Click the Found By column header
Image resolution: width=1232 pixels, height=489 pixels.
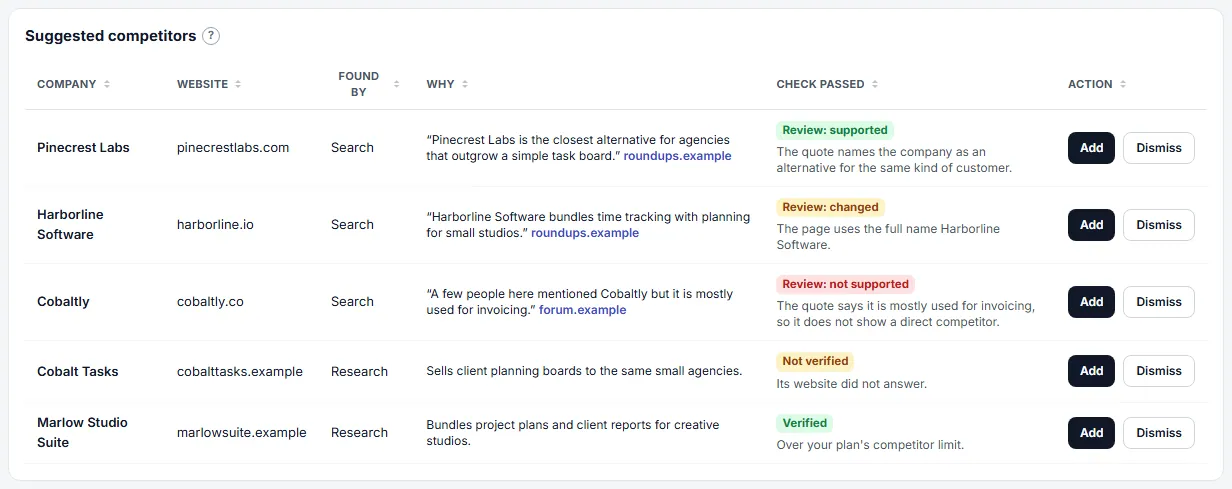coord(358,84)
